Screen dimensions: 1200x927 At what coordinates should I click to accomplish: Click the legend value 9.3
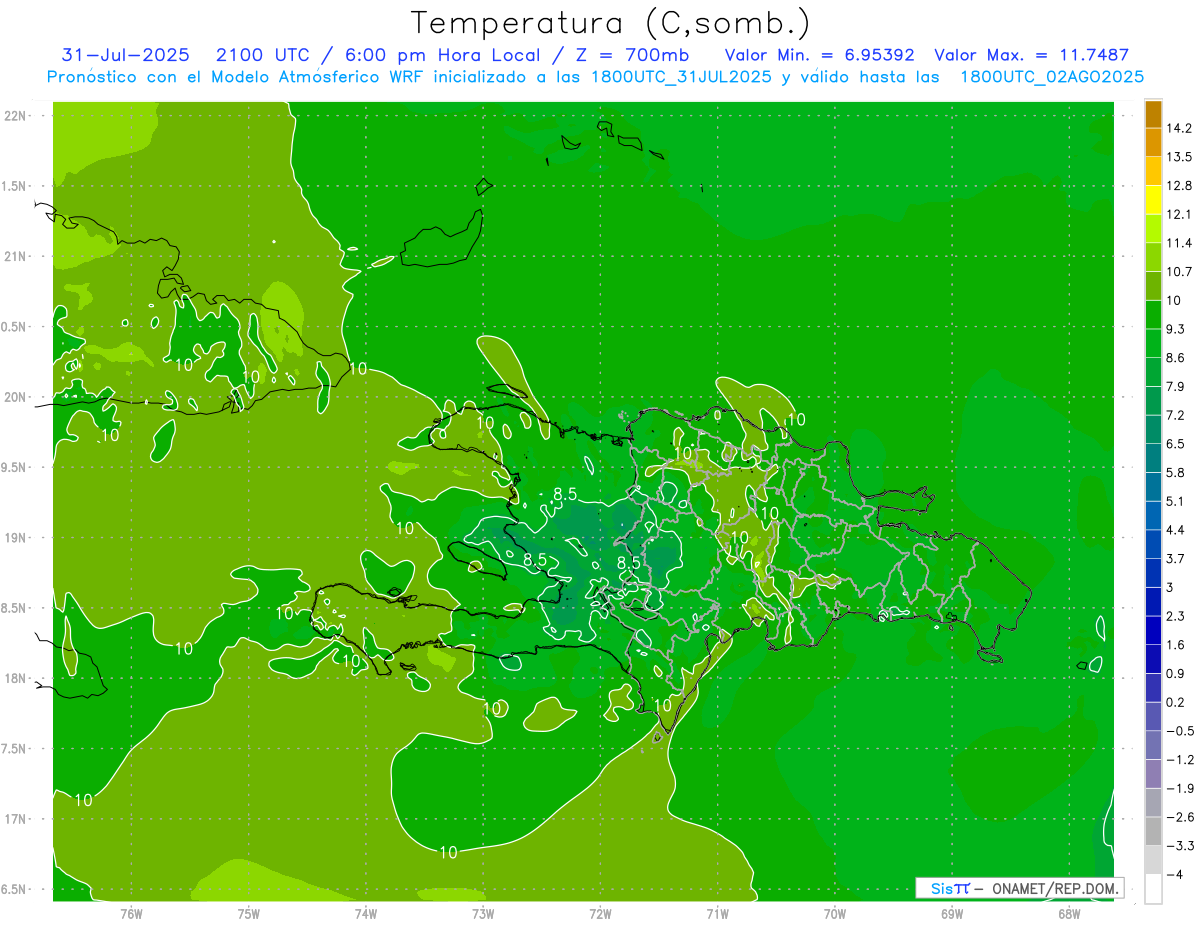coord(1176,329)
